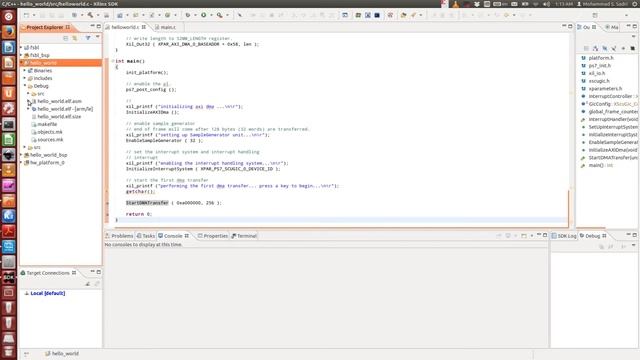
Task: Click Project Explorer filter icon
Action: pyautogui.click(x=88, y=38)
